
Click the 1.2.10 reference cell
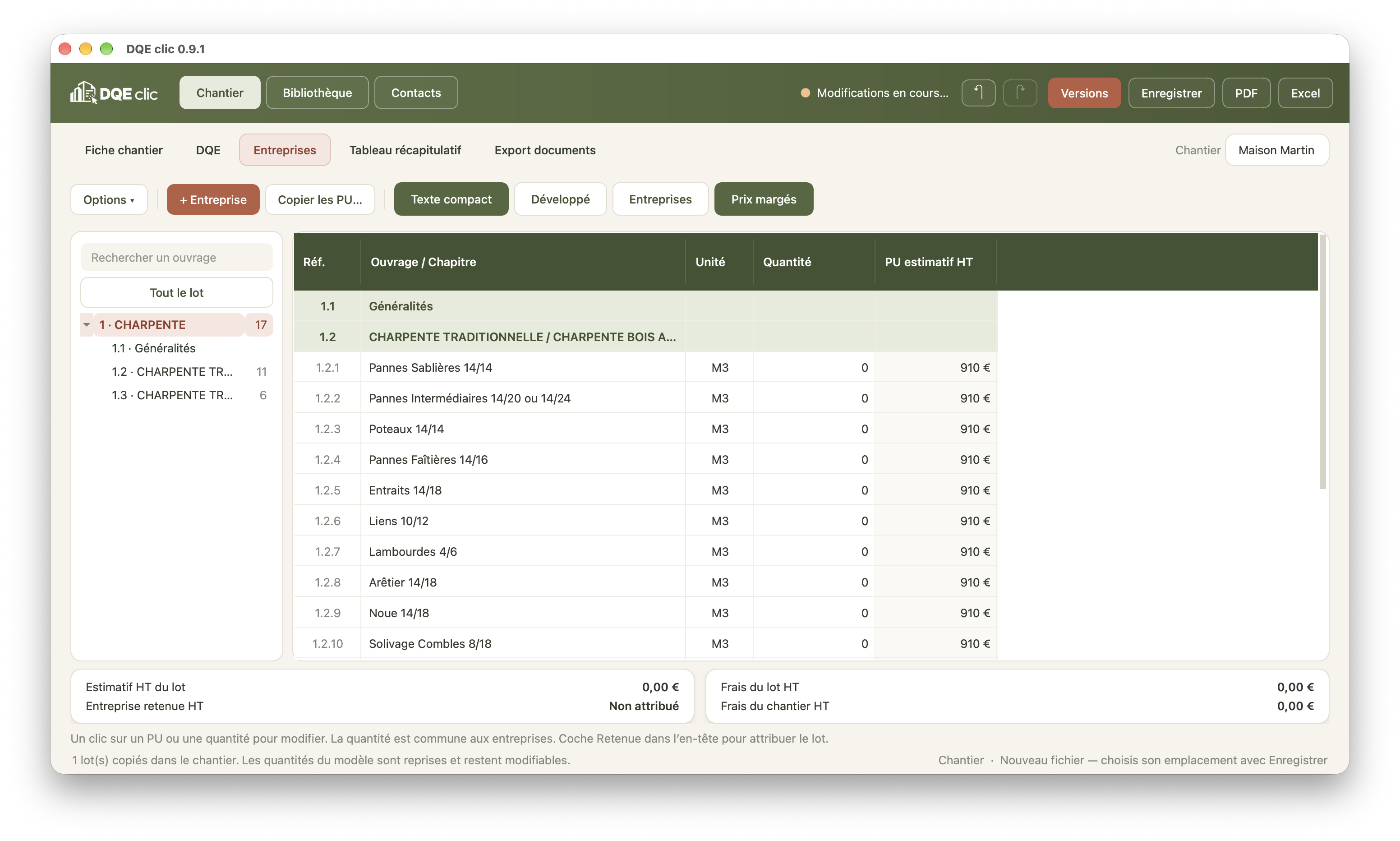[x=327, y=643]
